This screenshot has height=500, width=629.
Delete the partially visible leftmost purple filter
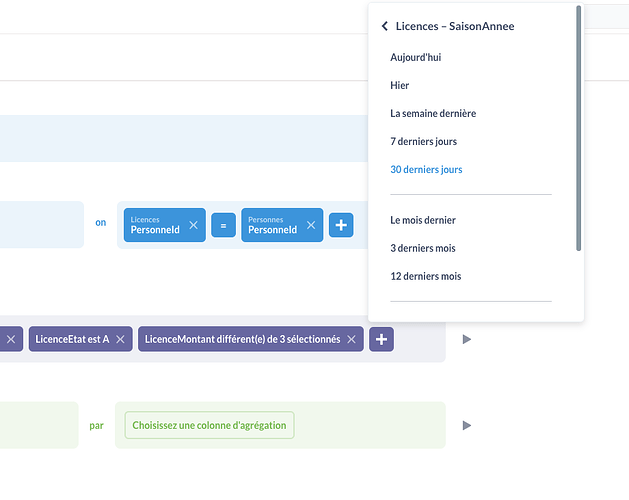11,339
